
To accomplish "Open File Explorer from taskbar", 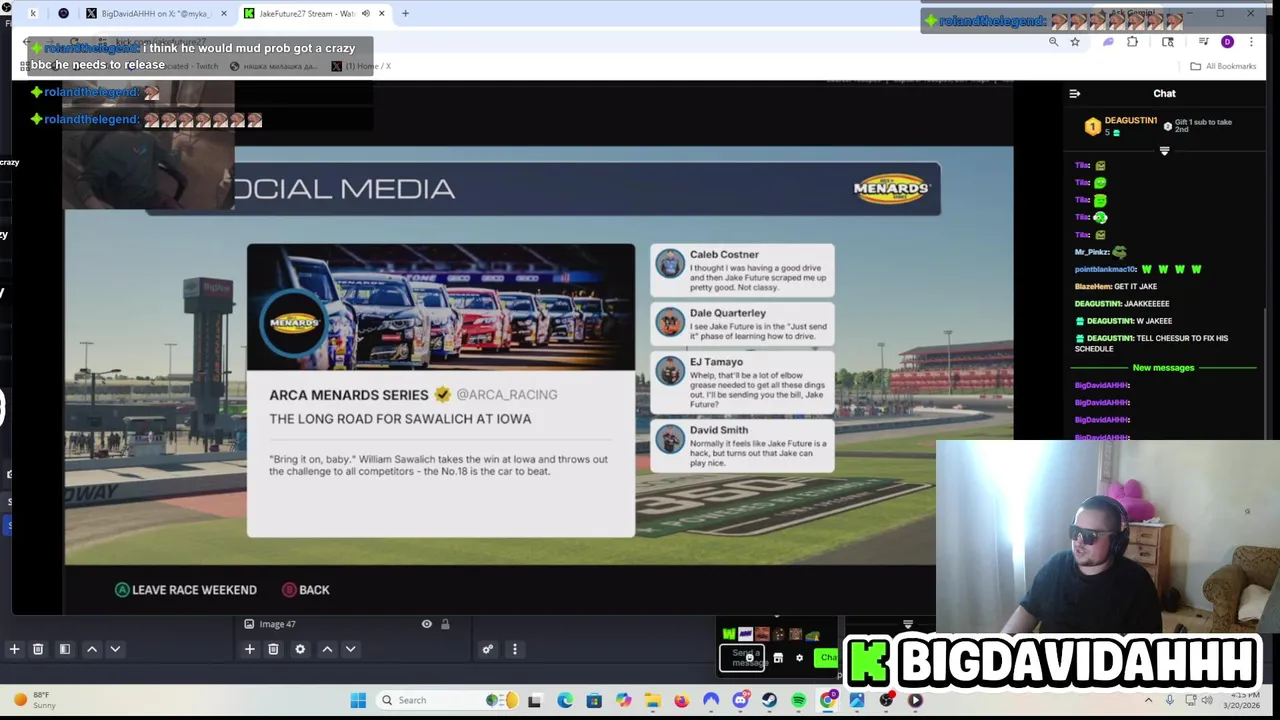I will [652, 700].
